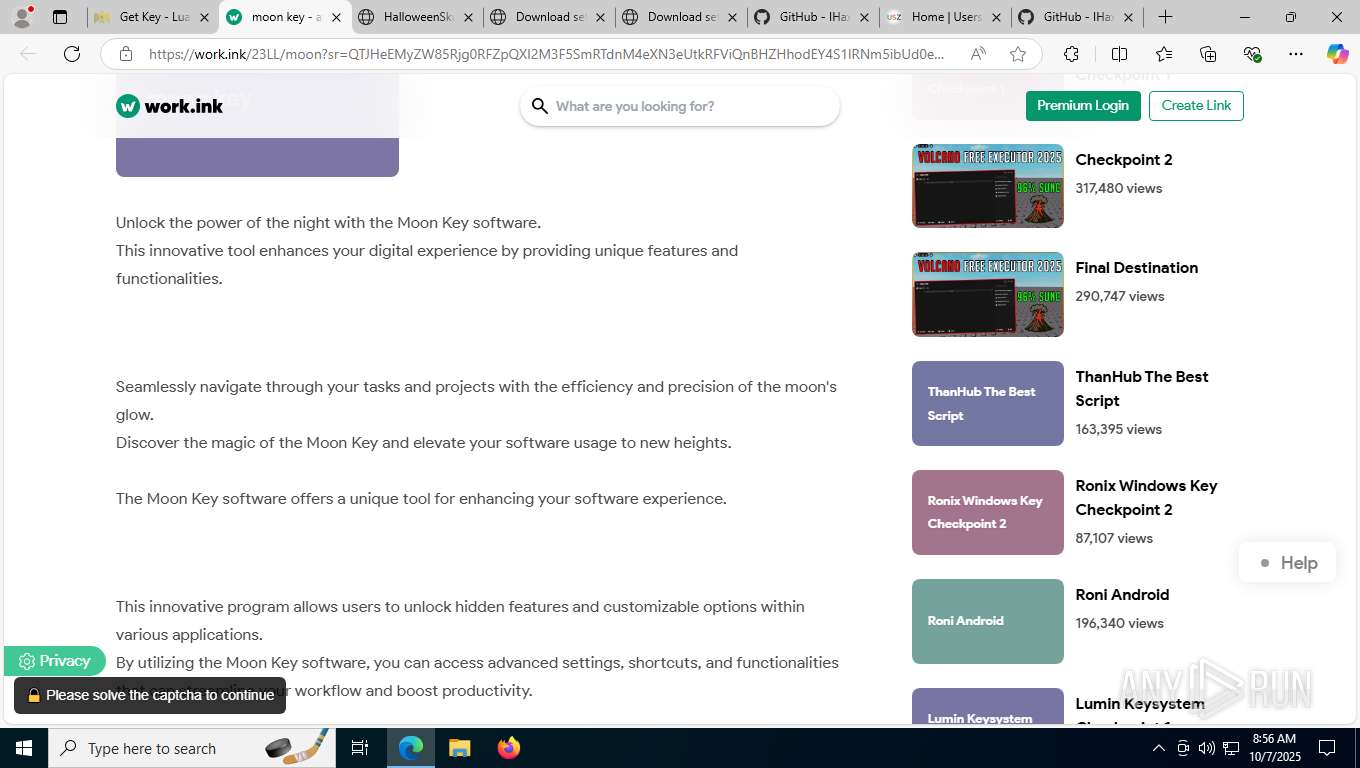Click '290,747 views' text
This screenshot has height=768, width=1360.
[x=1120, y=296]
